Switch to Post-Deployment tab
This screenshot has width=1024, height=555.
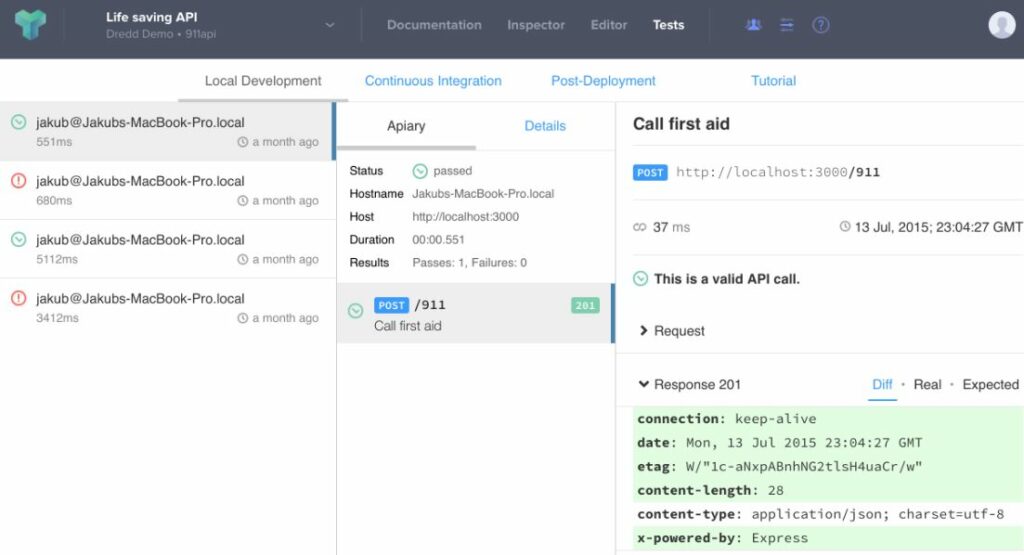(x=603, y=81)
